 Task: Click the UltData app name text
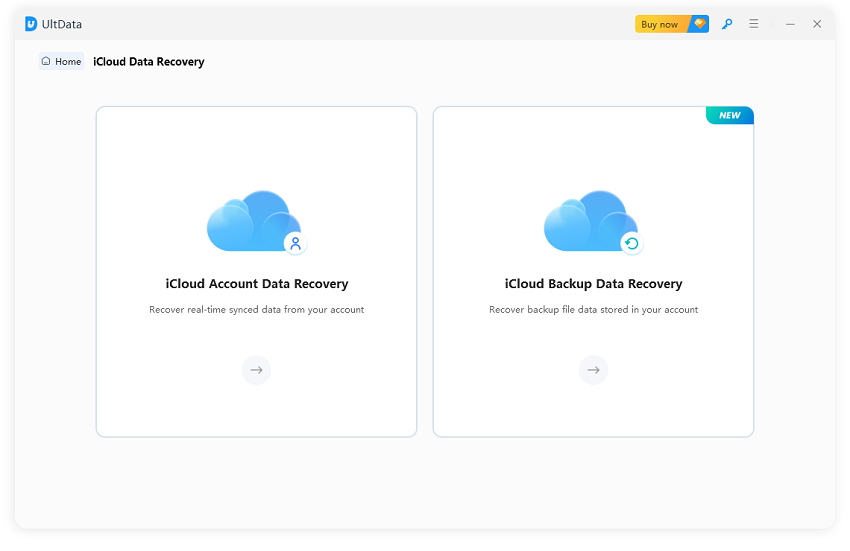[62, 24]
